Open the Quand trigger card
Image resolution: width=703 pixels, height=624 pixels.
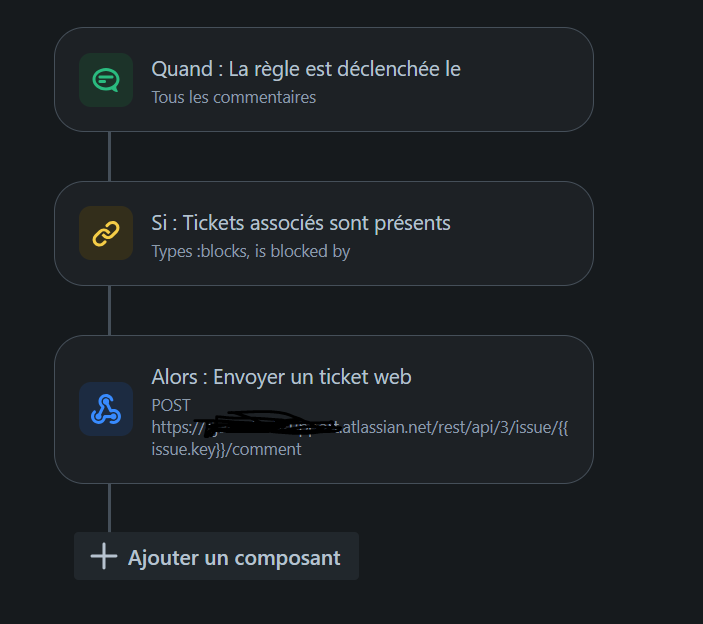point(324,79)
